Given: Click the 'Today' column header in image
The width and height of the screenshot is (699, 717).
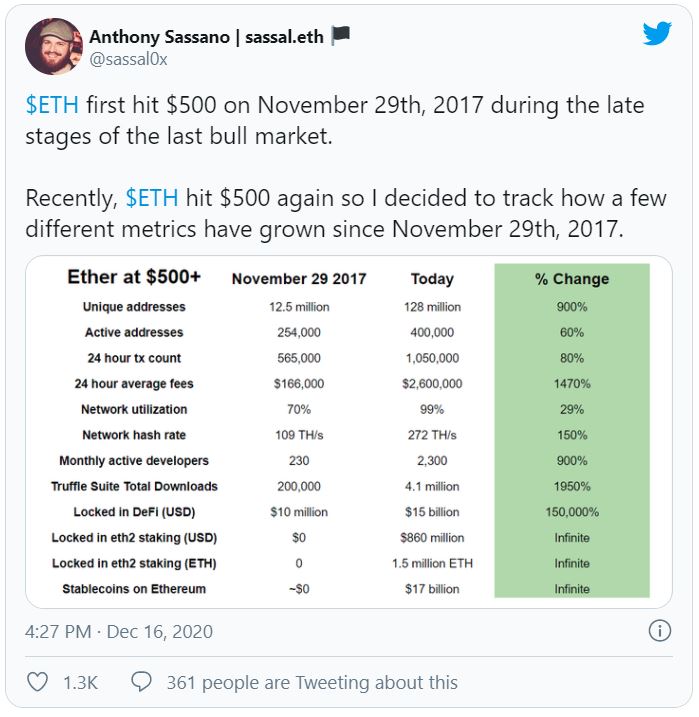Looking at the screenshot, I should tap(432, 278).
